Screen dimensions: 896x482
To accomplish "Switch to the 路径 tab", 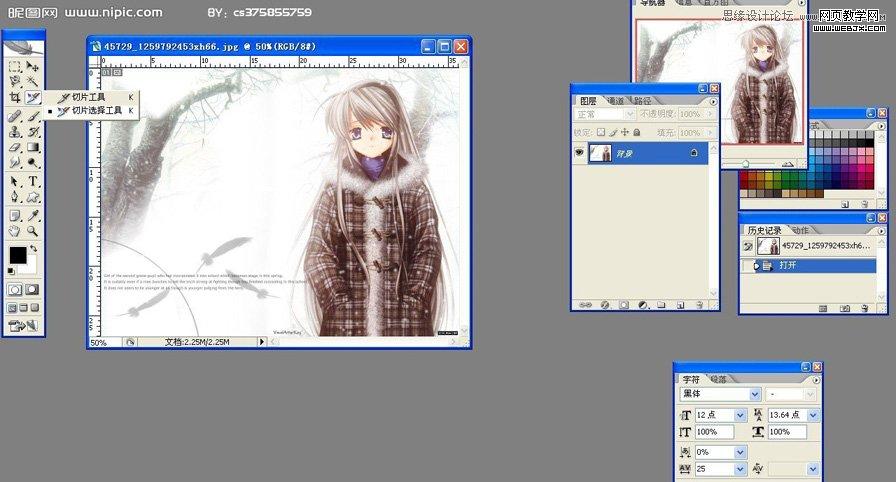I will [642, 101].
